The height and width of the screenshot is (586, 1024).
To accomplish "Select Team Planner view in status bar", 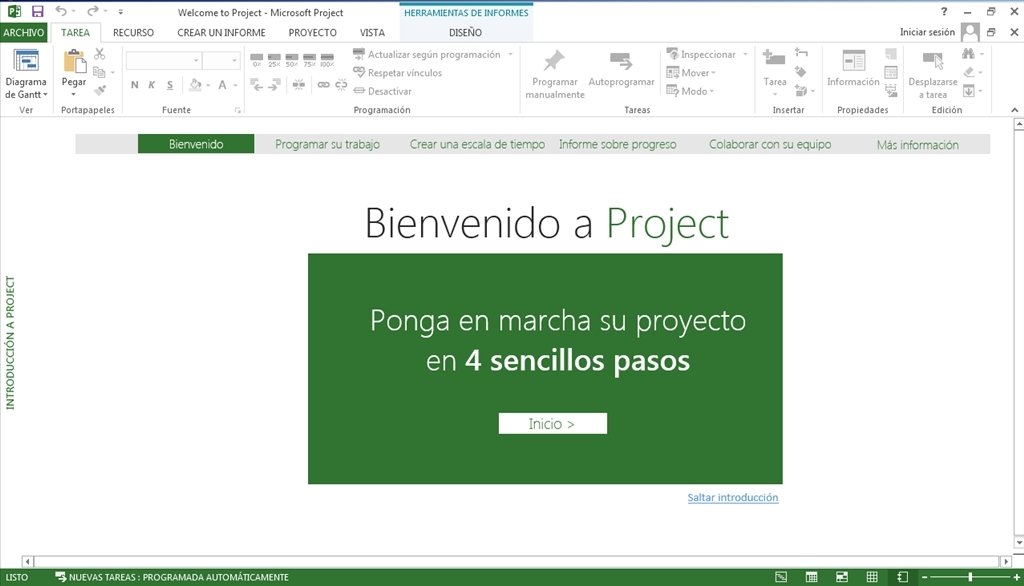I will [x=842, y=576].
